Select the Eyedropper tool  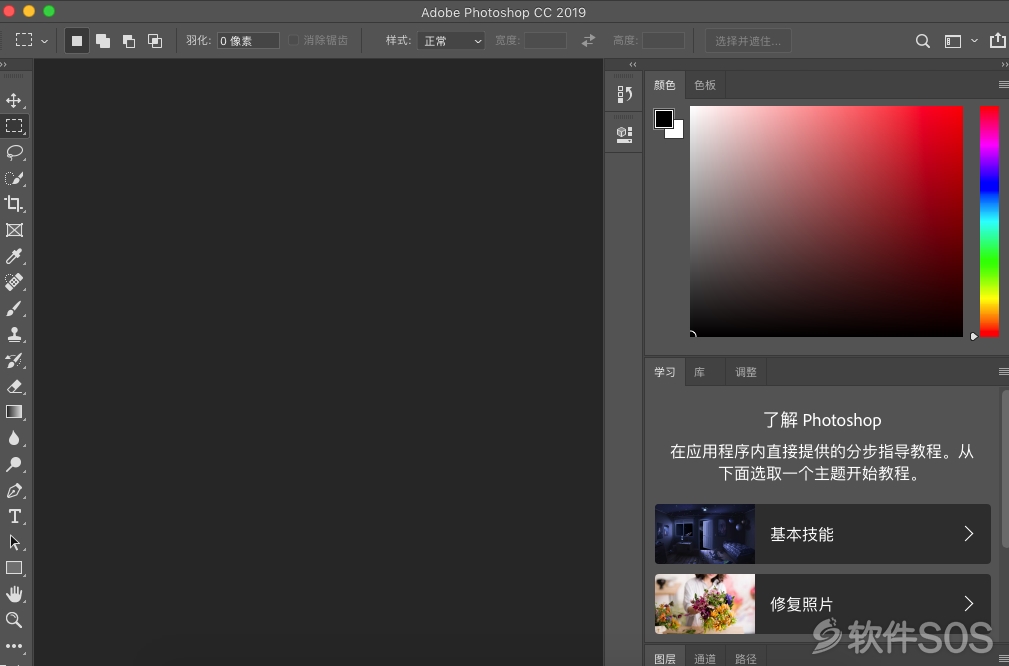pyautogui.click(x=14, y=256)
